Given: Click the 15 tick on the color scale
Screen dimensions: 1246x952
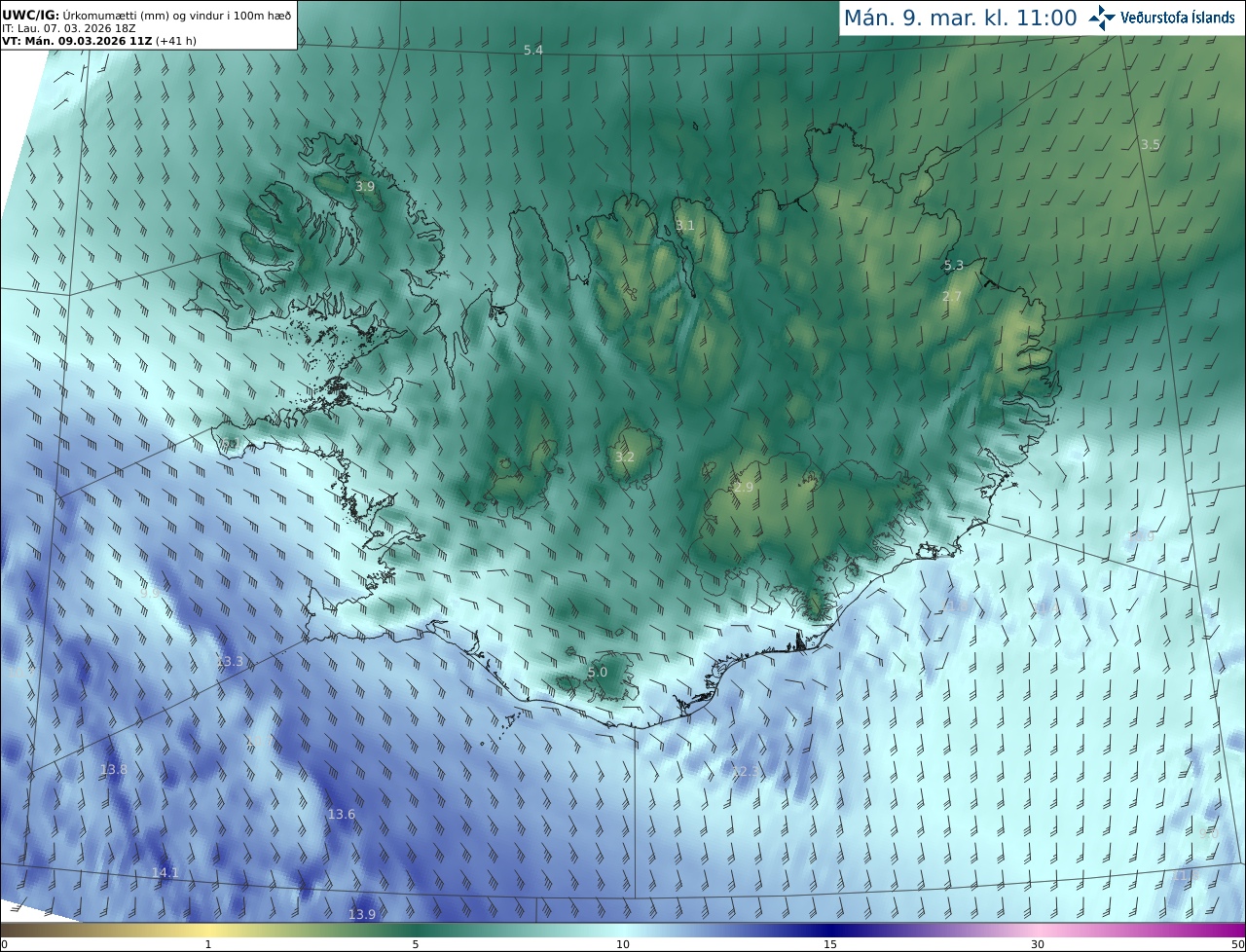Looking at the screenshot, I should coord(830,944).
